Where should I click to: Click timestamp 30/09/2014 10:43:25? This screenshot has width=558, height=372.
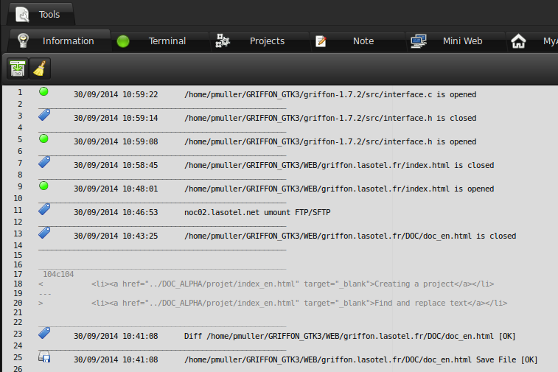click(116, 236)
